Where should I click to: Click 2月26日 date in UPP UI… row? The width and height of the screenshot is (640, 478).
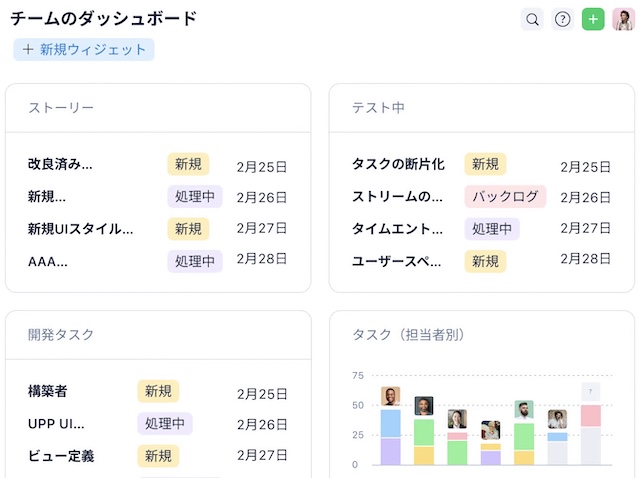pos(262,425)
